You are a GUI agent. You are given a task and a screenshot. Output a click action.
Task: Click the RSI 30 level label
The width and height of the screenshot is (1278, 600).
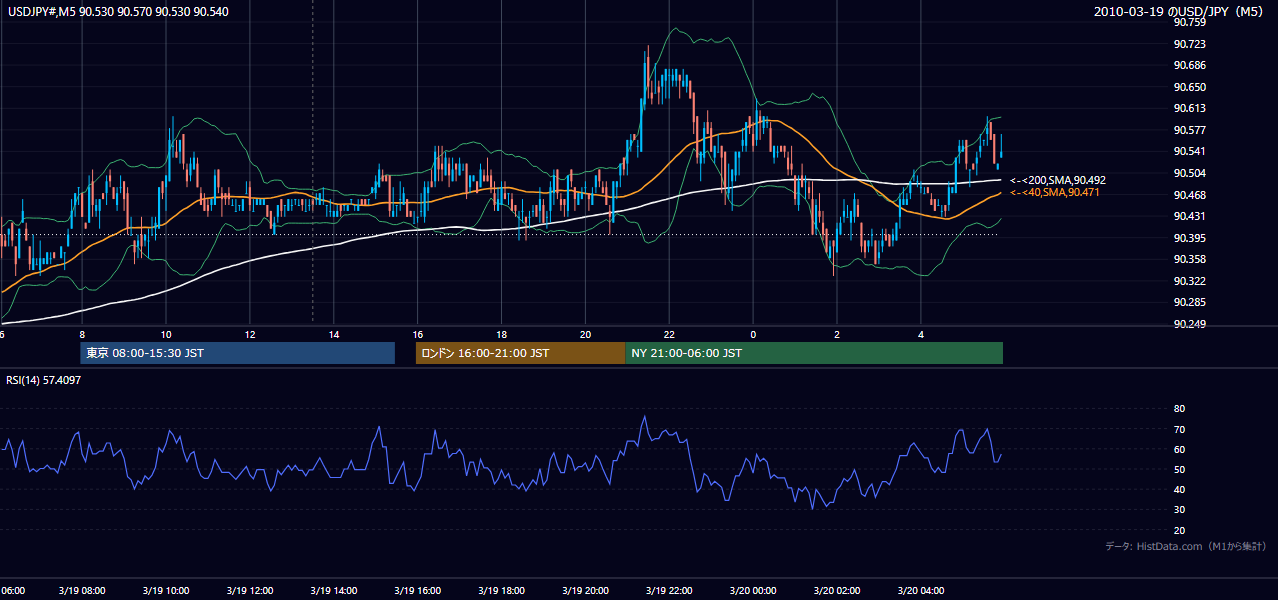pos(1179,510)
